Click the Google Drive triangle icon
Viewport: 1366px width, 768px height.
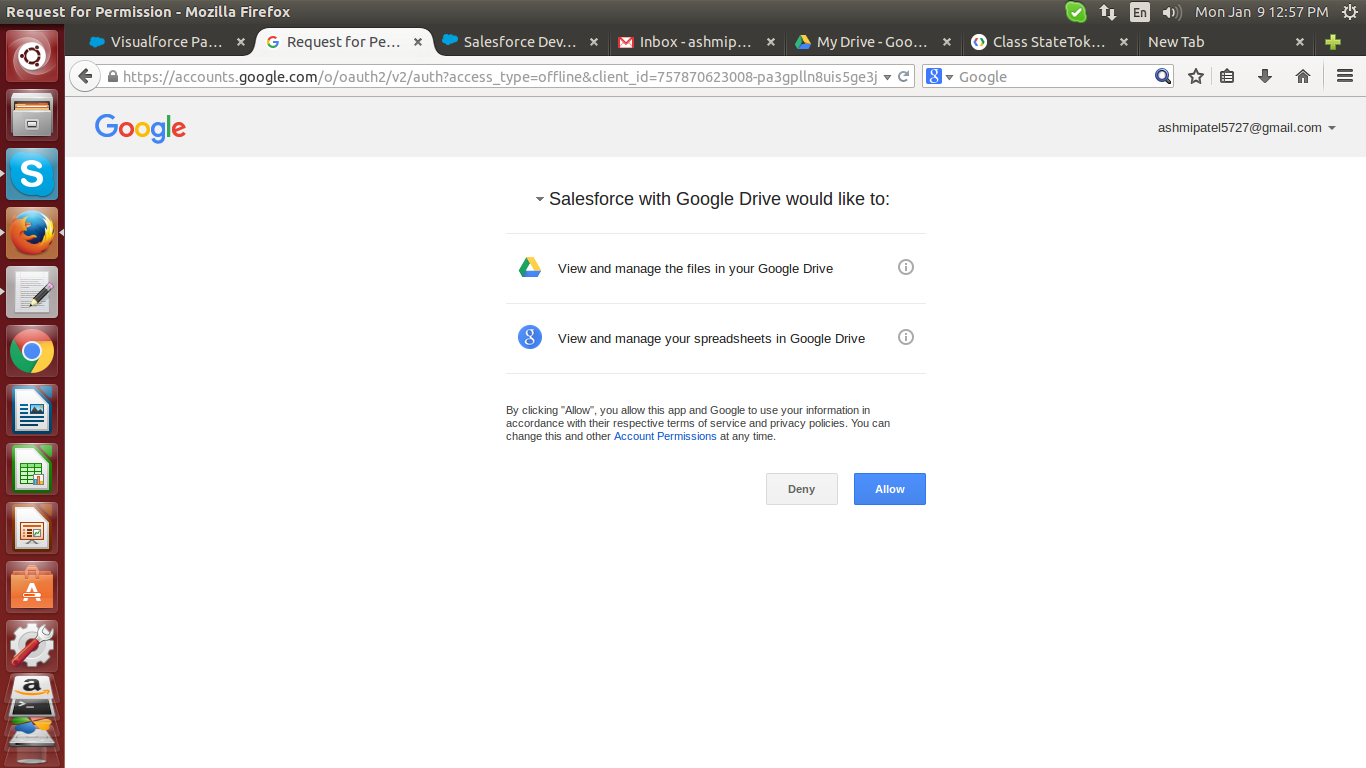[530, 268]
